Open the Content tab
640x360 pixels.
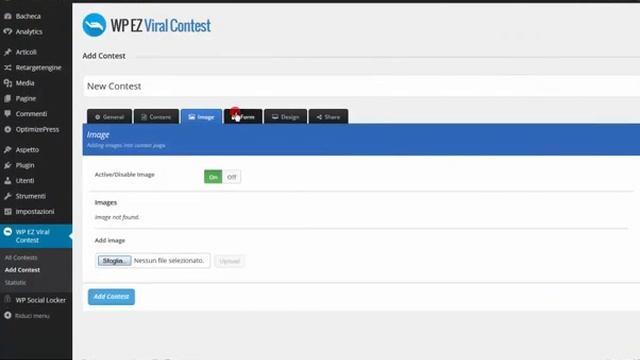tap(156, 117)
